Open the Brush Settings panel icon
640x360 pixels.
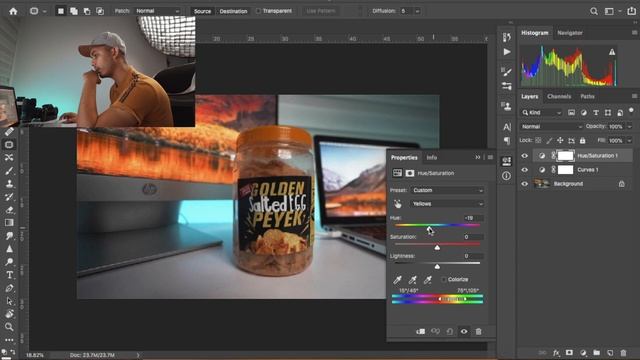[x=507, y=72]
